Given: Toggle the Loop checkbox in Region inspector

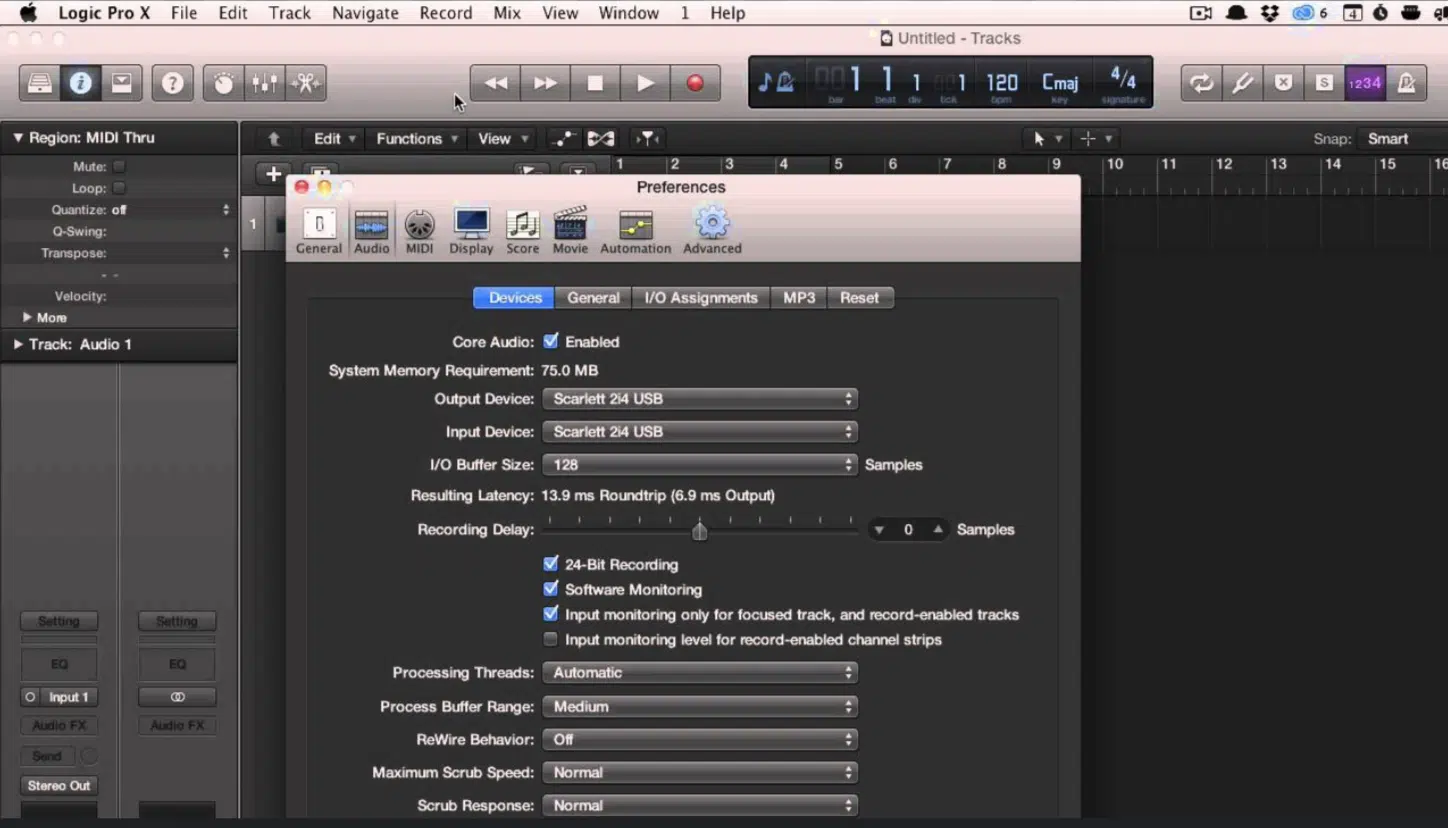Looking at the screenshot, I should (119, 188).
